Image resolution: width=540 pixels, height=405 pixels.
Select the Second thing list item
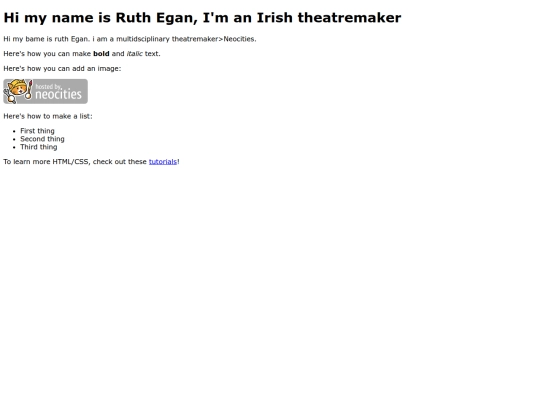tap(42, 139)
